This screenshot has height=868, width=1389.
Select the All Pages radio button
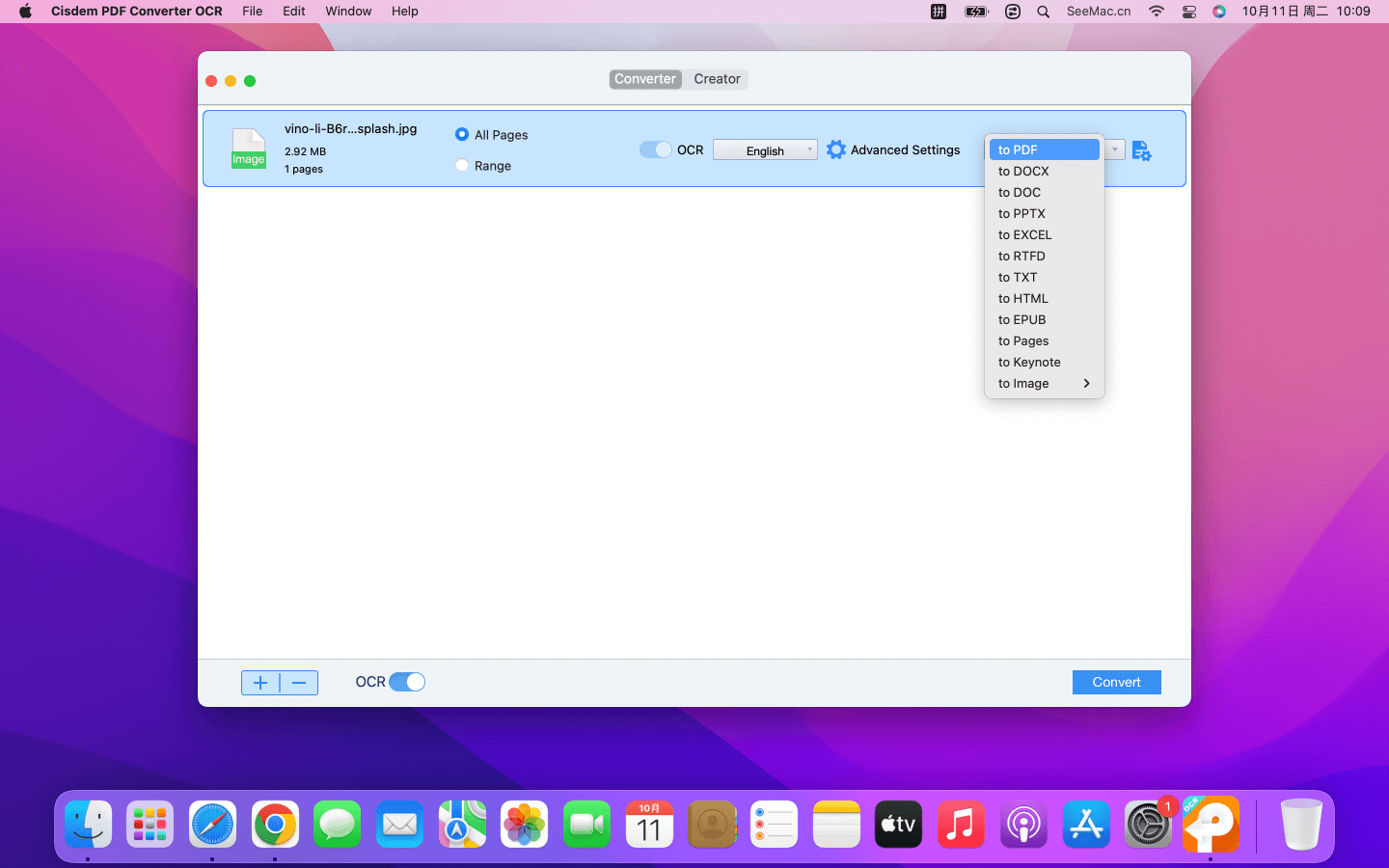pos(462,135)
